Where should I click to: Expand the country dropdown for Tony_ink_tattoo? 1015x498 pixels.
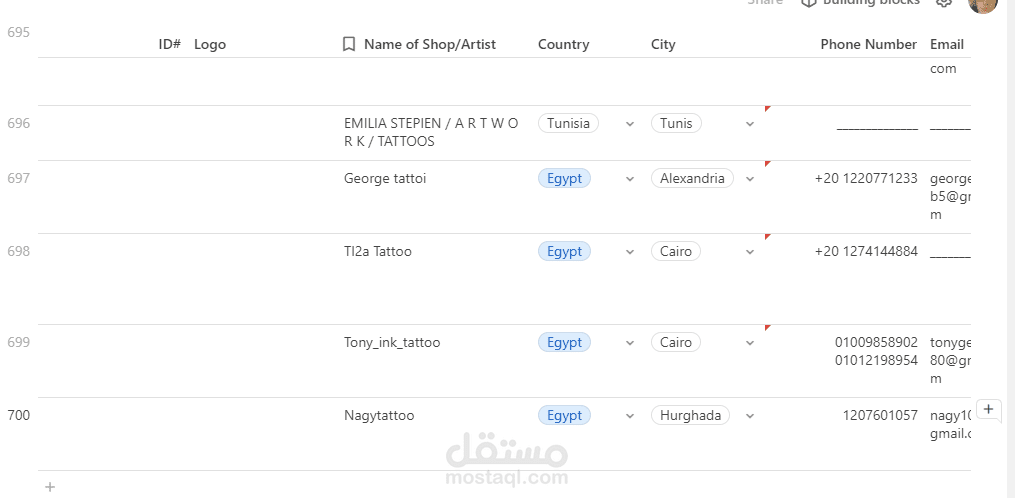[629, 343]
